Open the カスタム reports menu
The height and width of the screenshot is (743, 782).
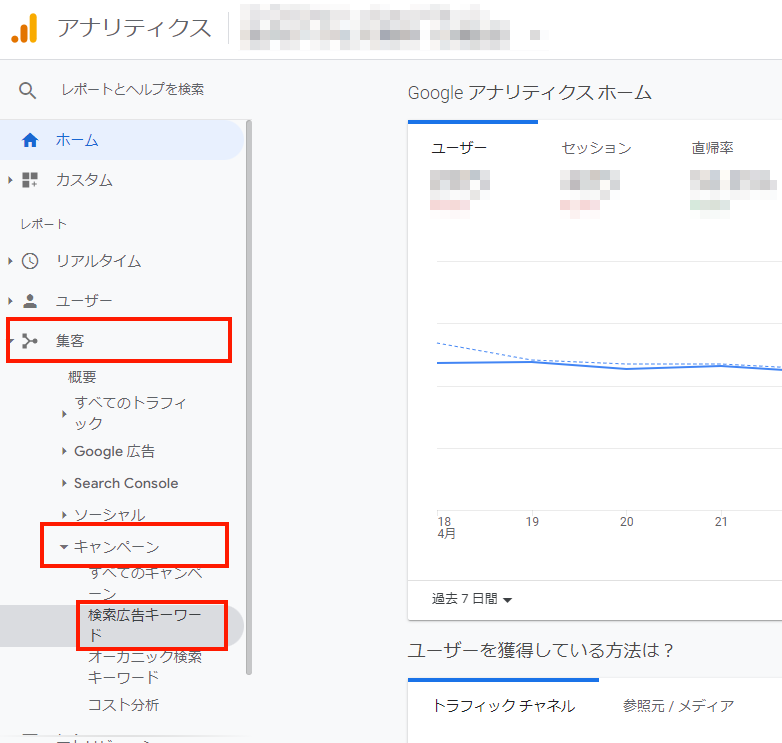click(x=84, y=180)
